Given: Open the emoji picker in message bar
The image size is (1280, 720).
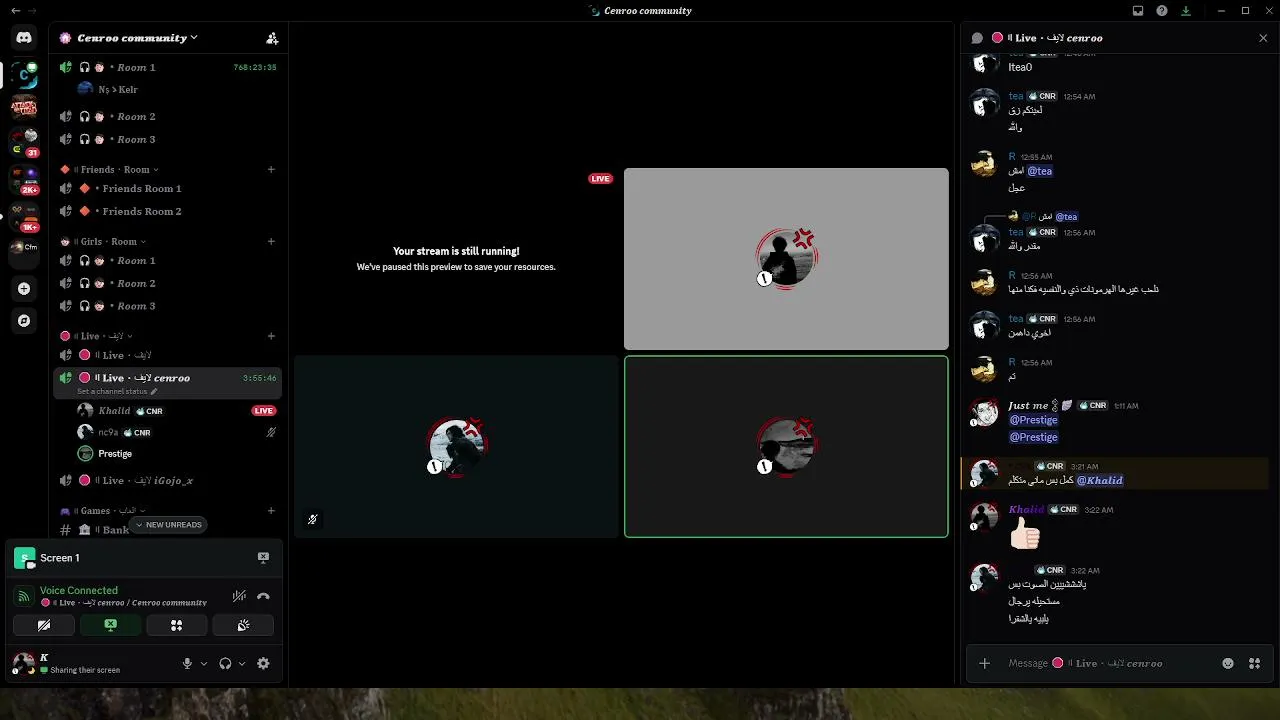Looking at the screenshot, I should point(1228,663).
